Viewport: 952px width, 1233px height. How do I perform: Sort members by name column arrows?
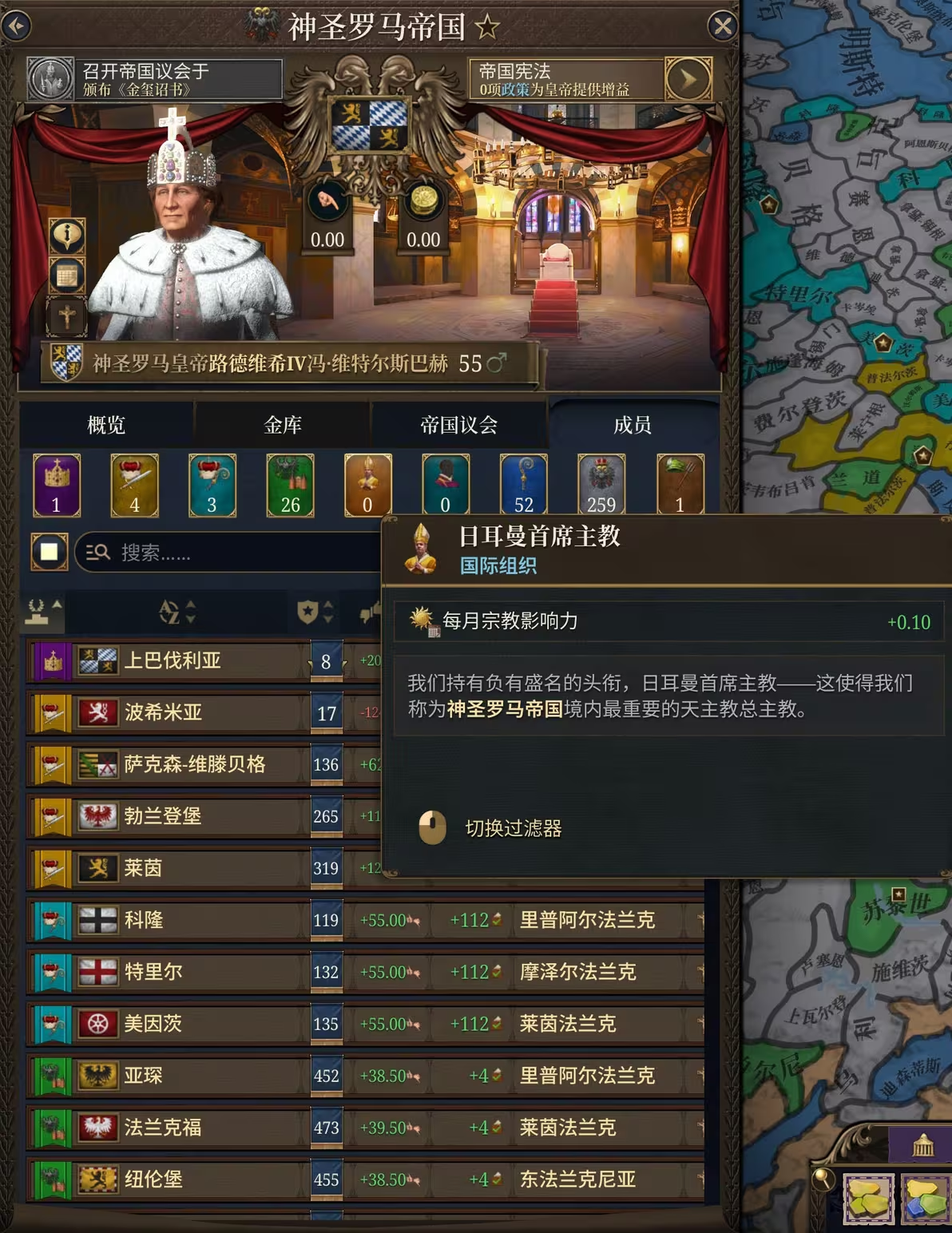tap(177, 613)
